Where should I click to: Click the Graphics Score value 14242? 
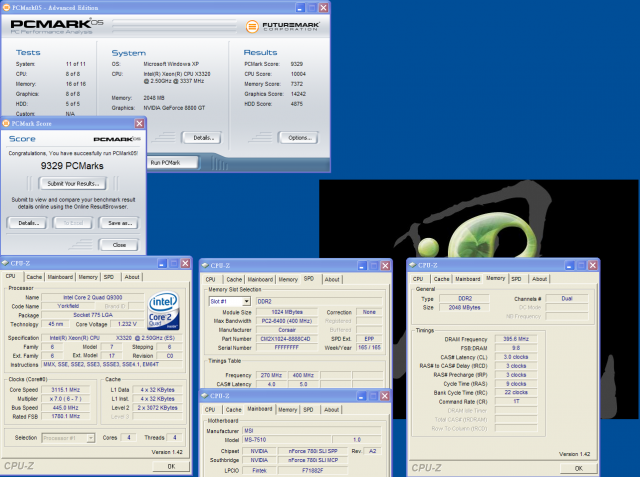298,94
